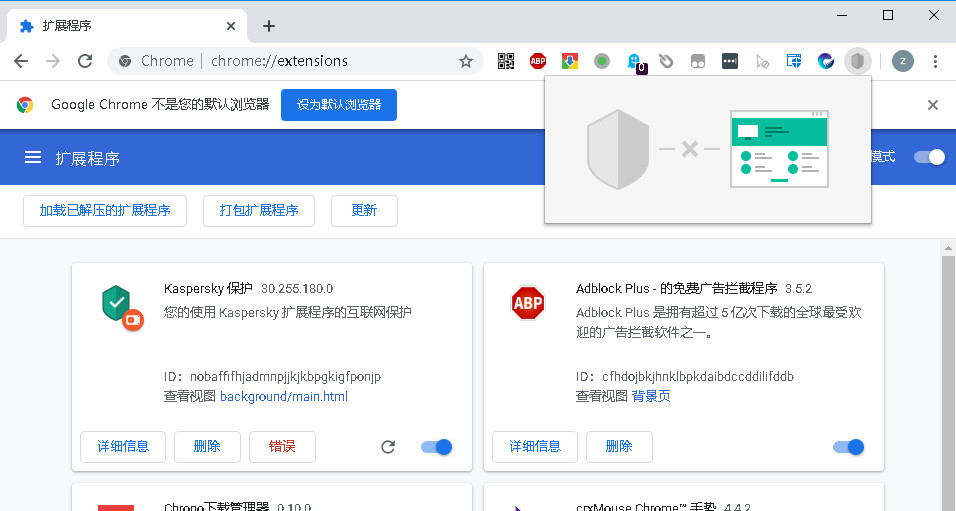Click the crxMouse cursor extension icon
Viewport: 956px width, 511px height.
762,61
